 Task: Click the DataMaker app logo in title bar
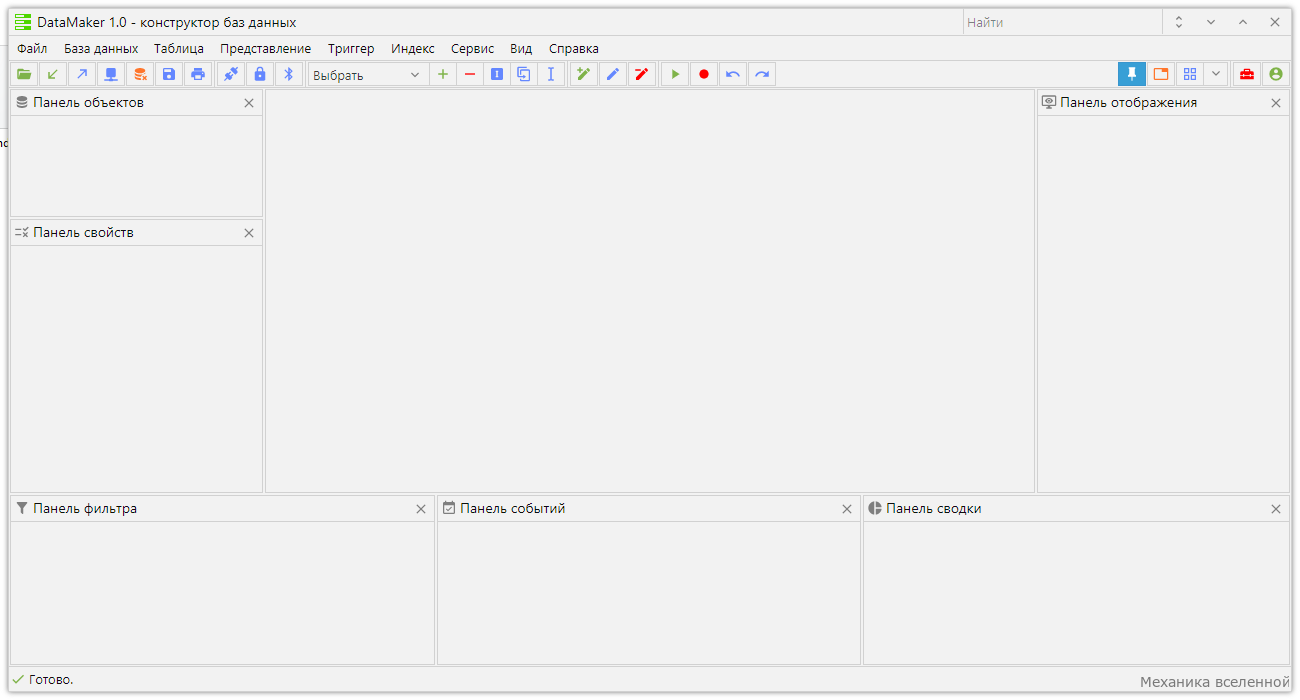(x=23, y=22)
